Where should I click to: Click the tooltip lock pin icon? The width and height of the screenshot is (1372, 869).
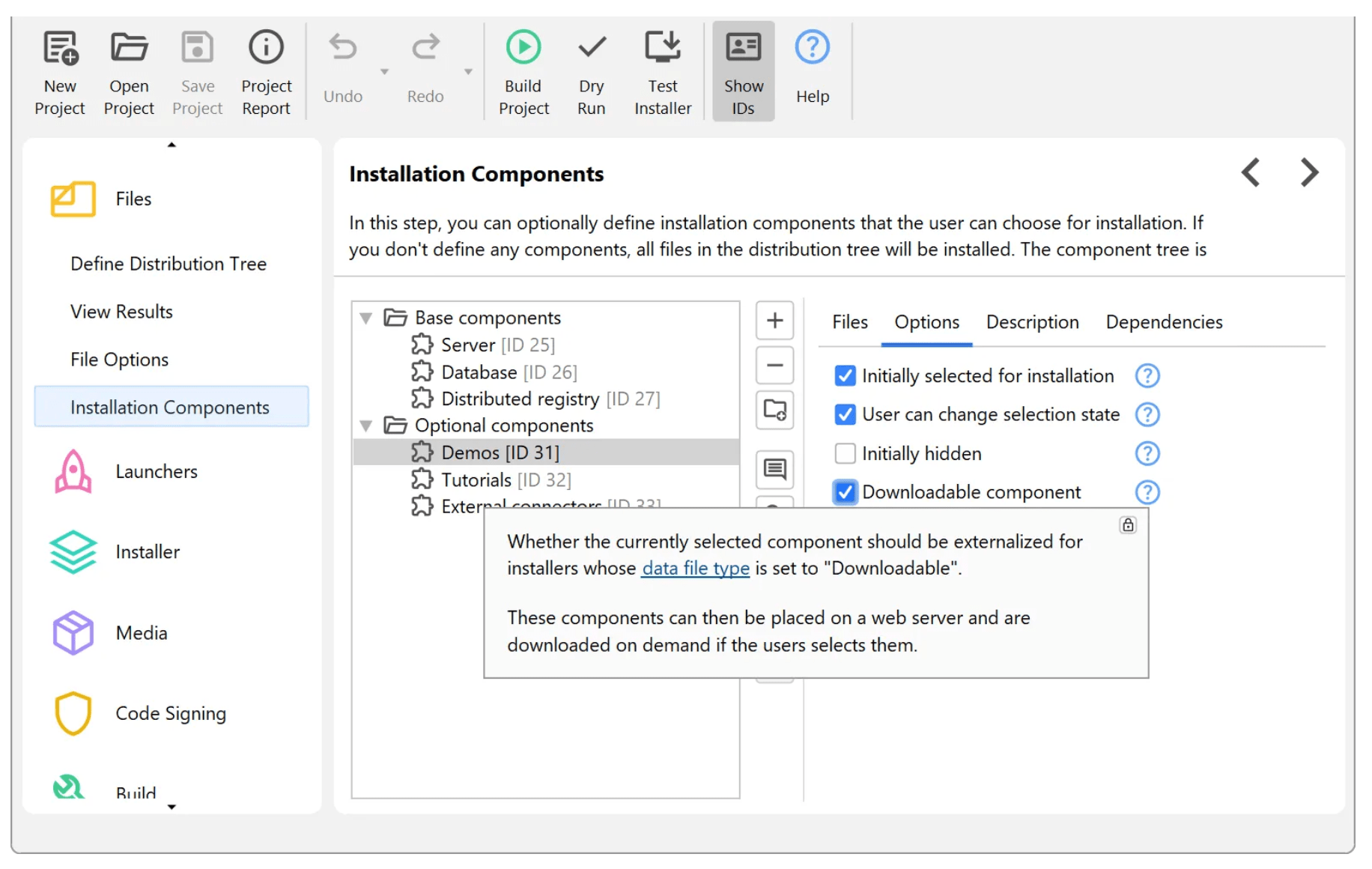tap(1128, 525)
